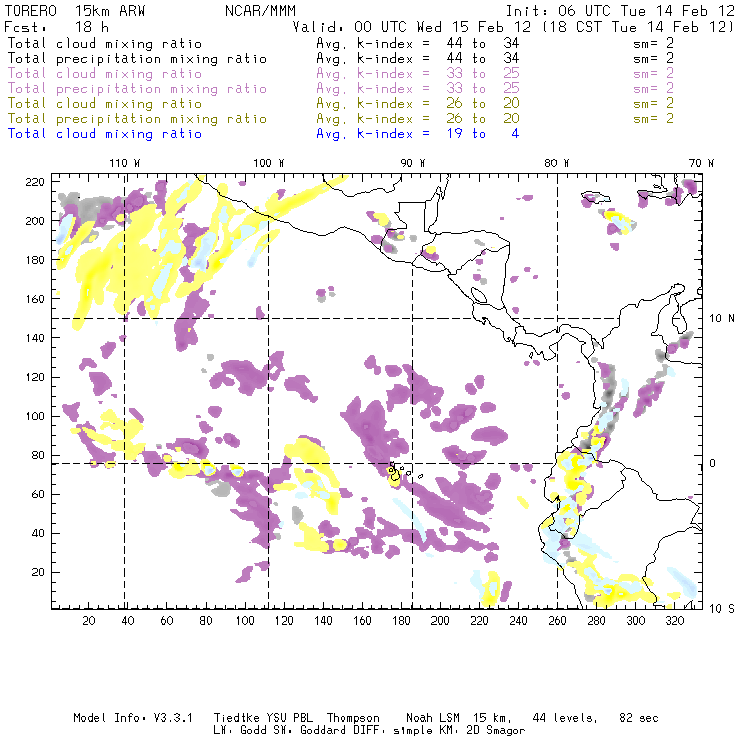Click the '10 S' latitude label

click(x=722, y=609)
